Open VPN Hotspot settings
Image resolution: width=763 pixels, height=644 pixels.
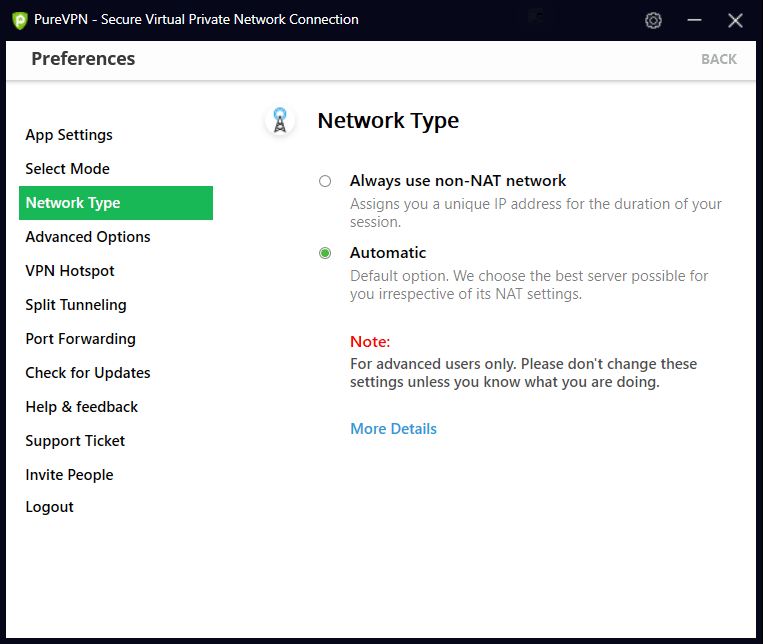(x=70, y=271)
